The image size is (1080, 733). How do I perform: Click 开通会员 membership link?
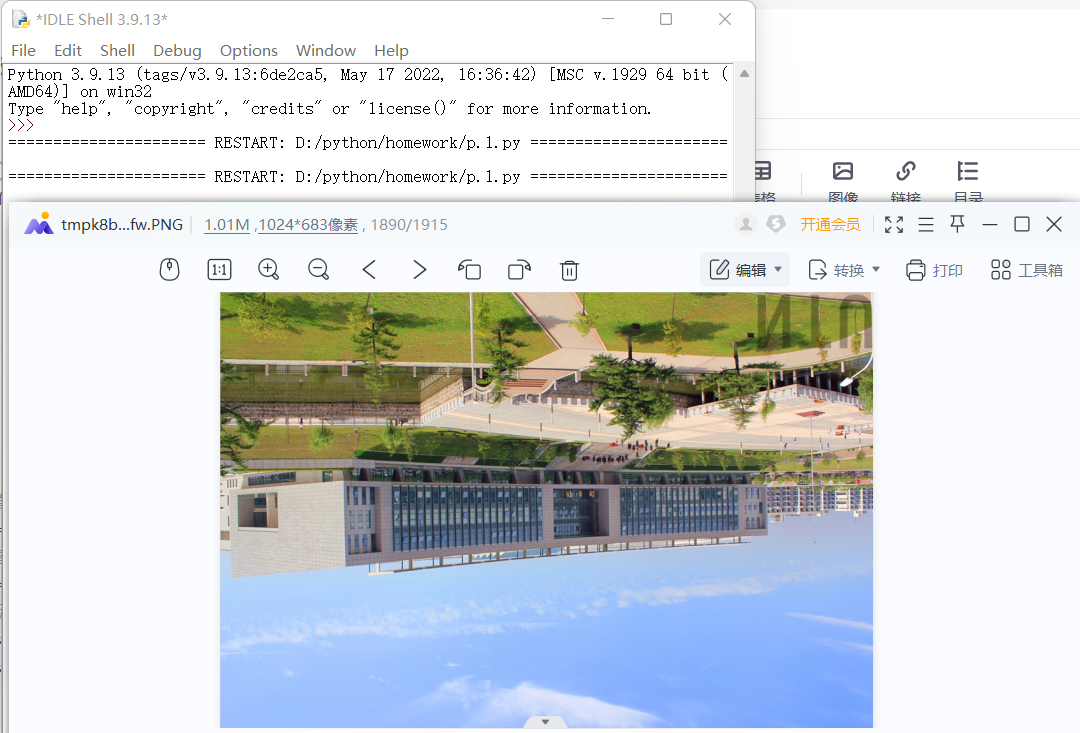coord(830,225)
